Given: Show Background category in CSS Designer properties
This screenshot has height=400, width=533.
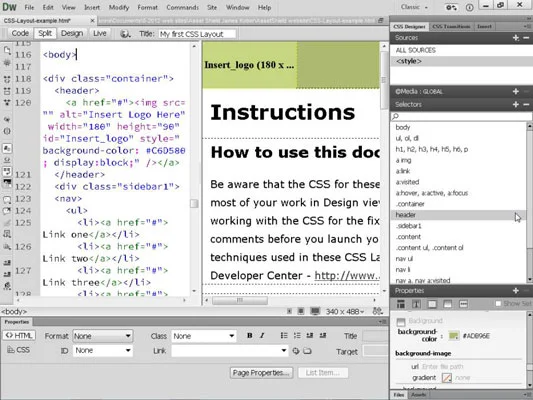Looking at the screenshot, I should [x=447, y=304].
